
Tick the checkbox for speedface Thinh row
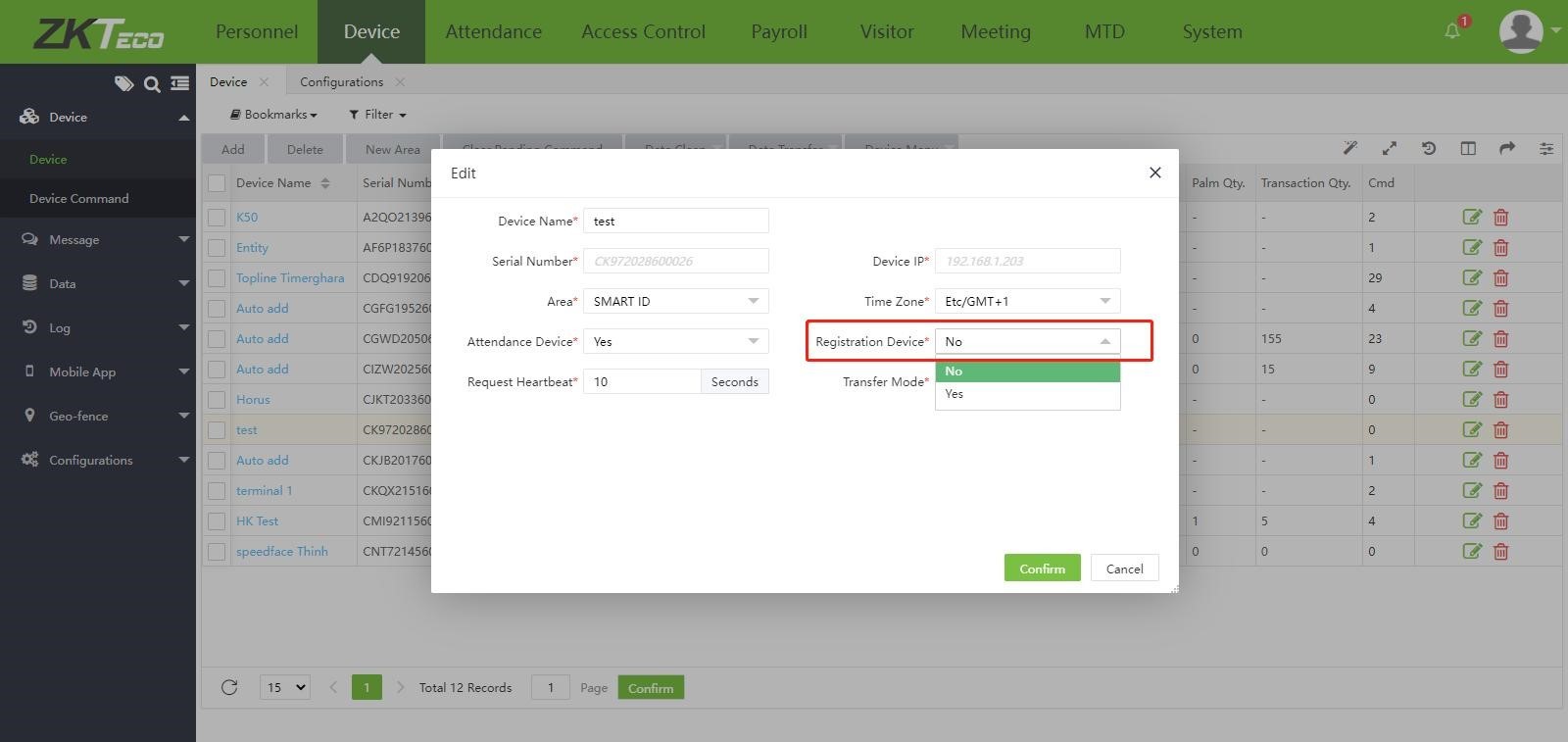point(217,552)
